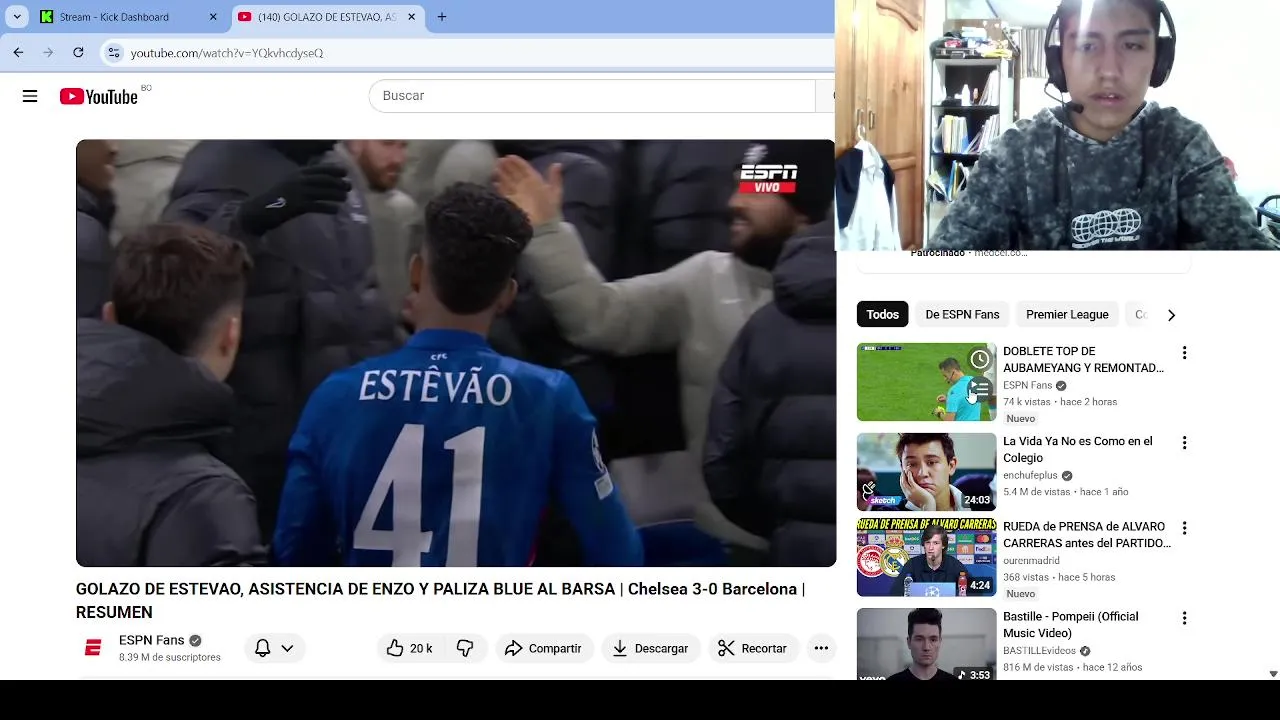Click the video player to toggle playback
This screenshot has height=720, width=1280.
pyautogui.click(x=456, y=353)
